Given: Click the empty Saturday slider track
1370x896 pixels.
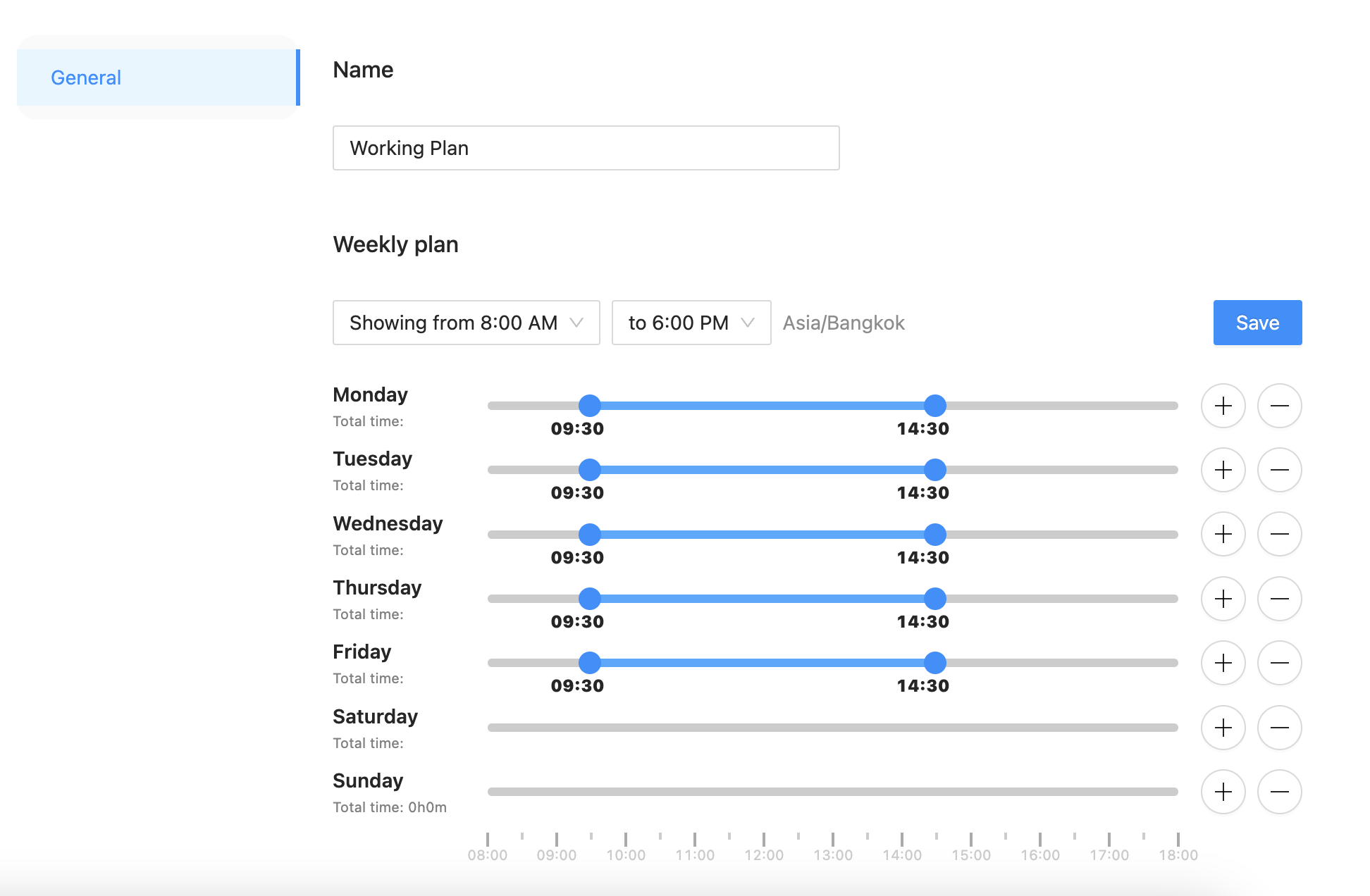Looking at the screenshot, I should coord(832,728).
